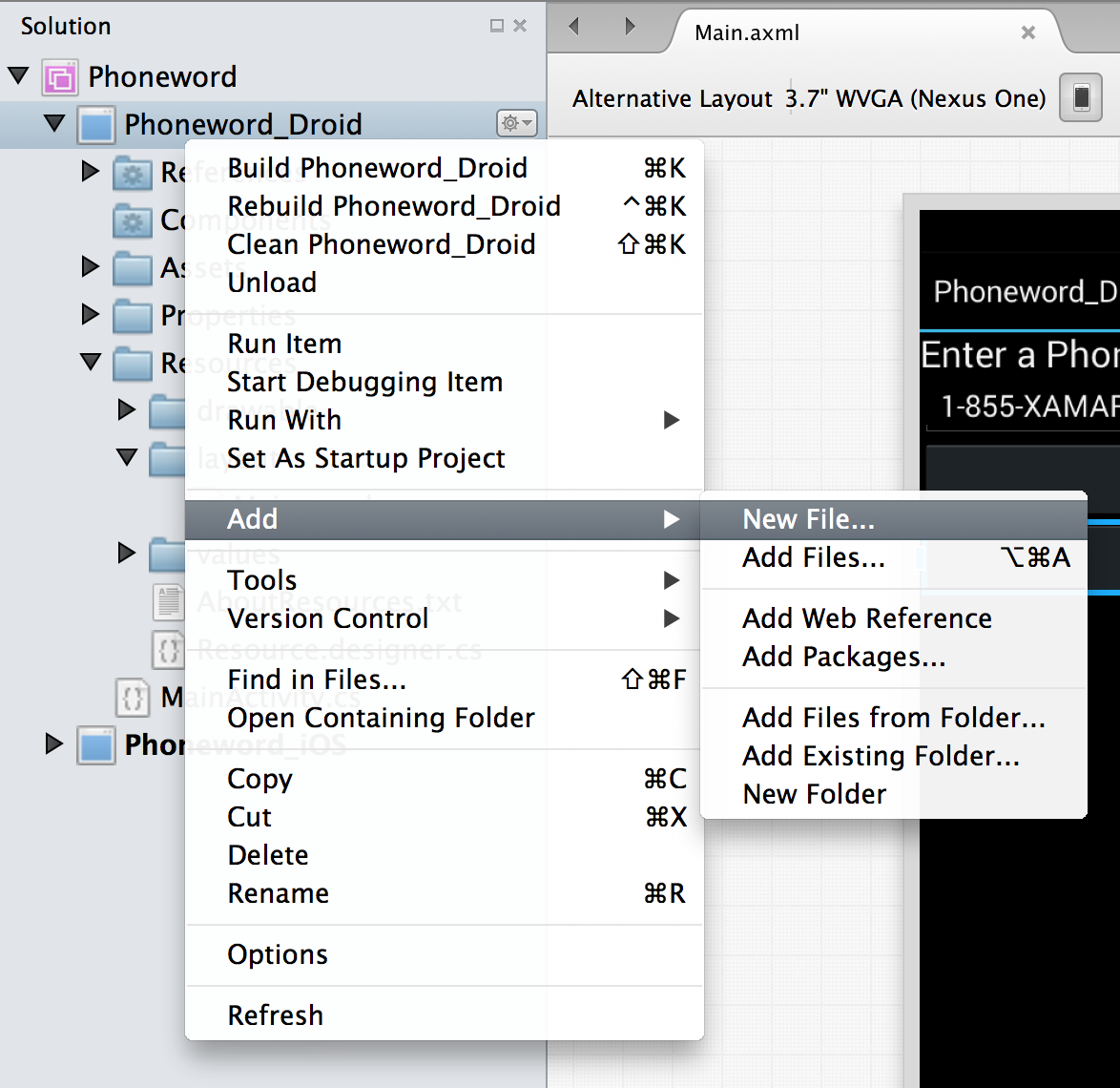Screen dimensions: 1120x1088
Task: Close the Main.axml tab
Action: 1027,32
